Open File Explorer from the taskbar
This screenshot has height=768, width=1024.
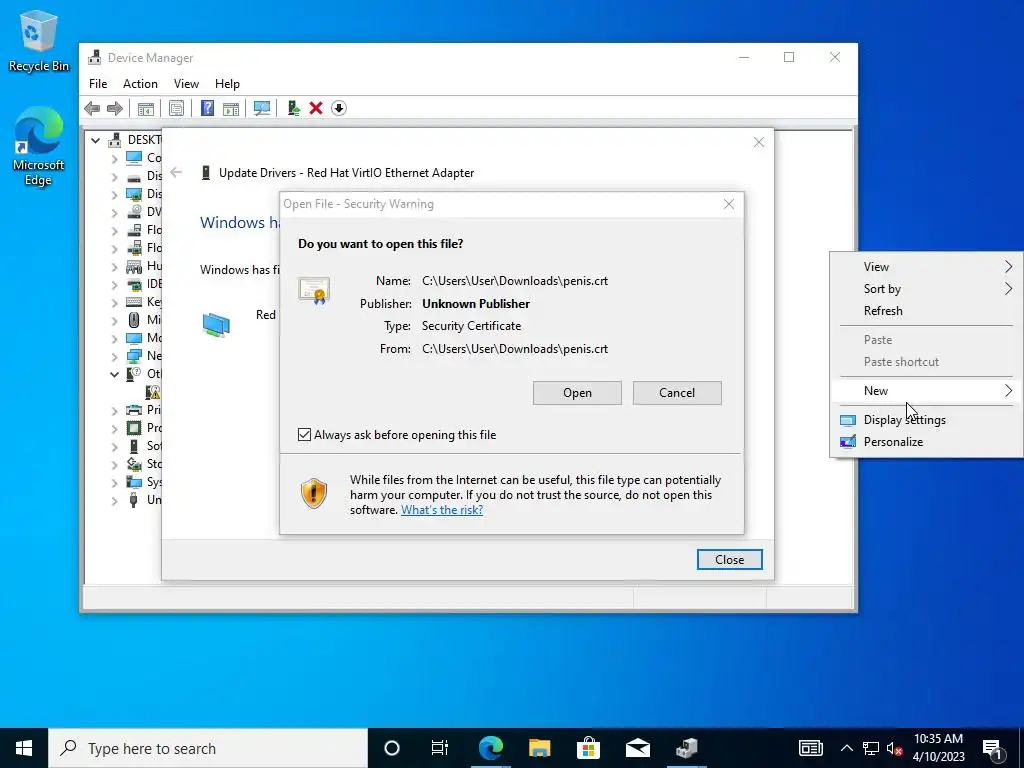click(x=539, y=748)
